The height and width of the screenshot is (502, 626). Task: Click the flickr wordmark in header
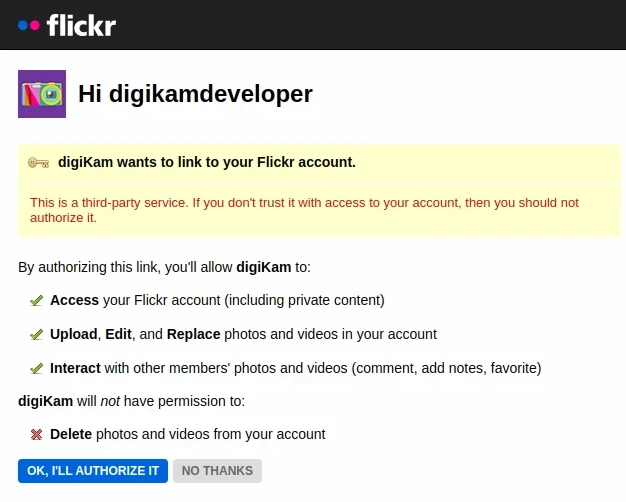[81, 24]
